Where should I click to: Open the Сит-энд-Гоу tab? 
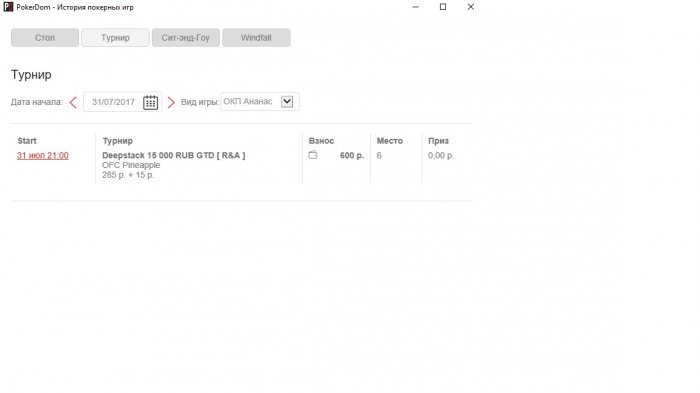point(186,38)
